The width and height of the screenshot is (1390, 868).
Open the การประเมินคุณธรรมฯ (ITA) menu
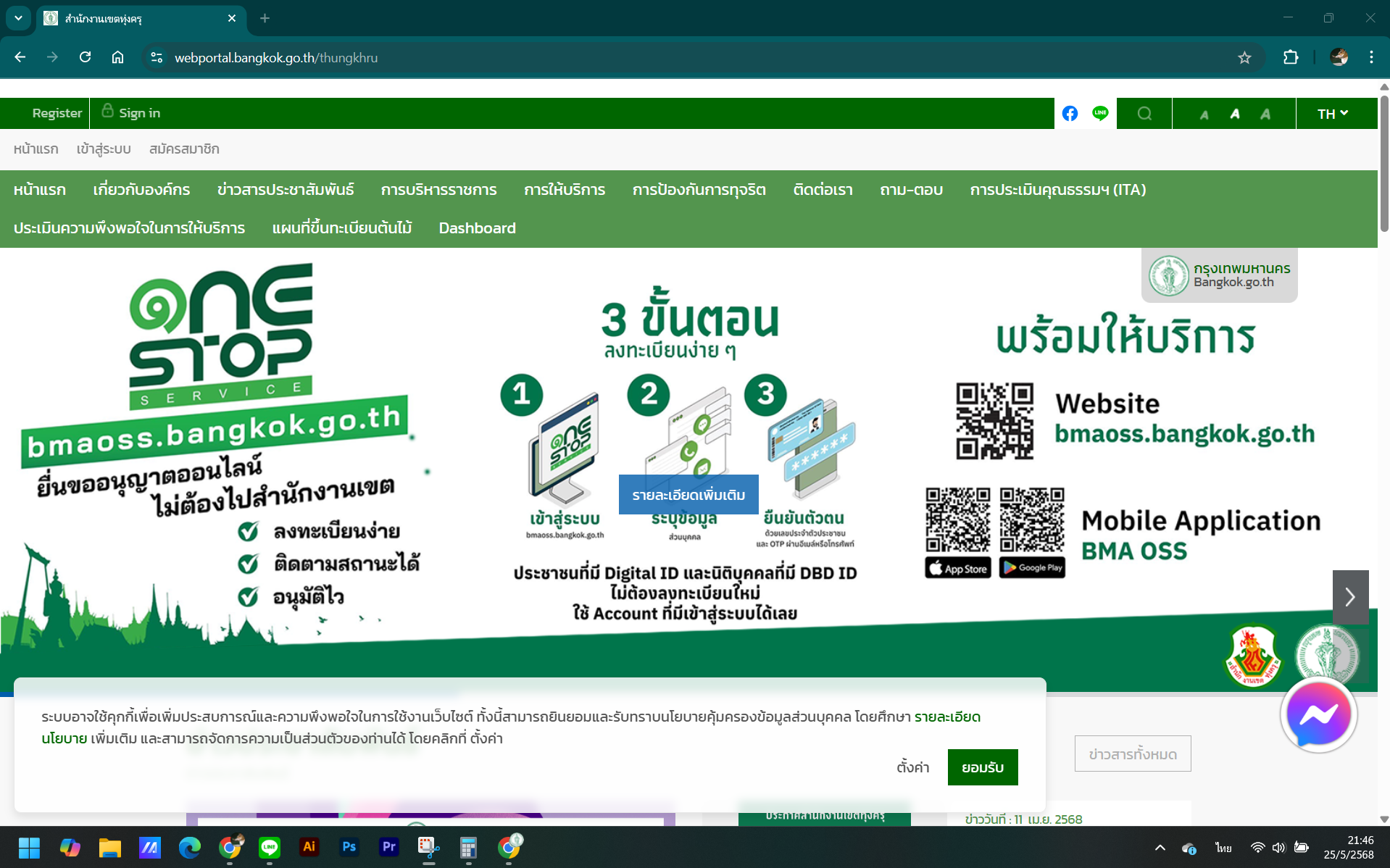pos(1058,190)
